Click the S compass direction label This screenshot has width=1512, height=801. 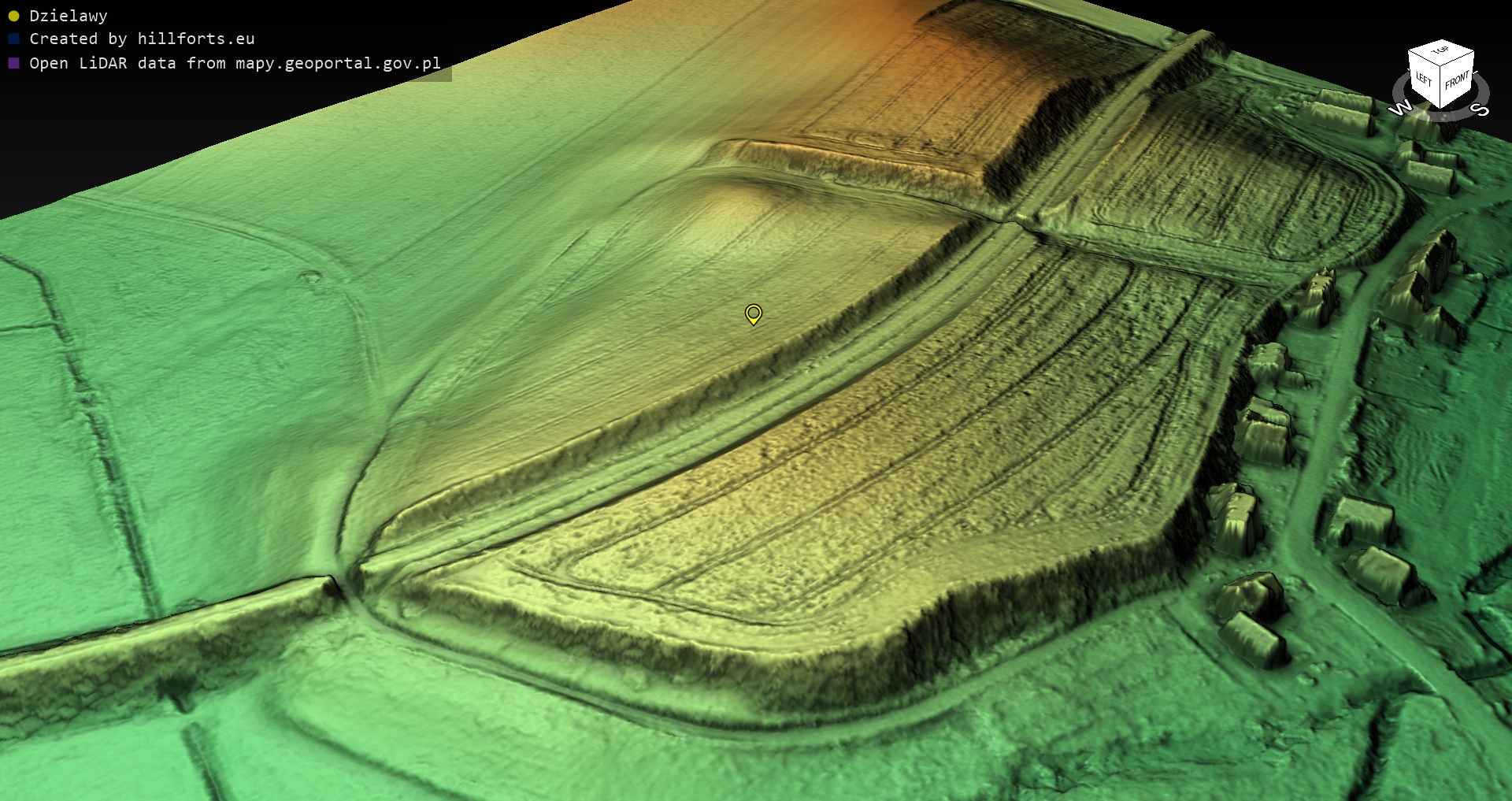pyautogui.click(x=1481, y=109)
